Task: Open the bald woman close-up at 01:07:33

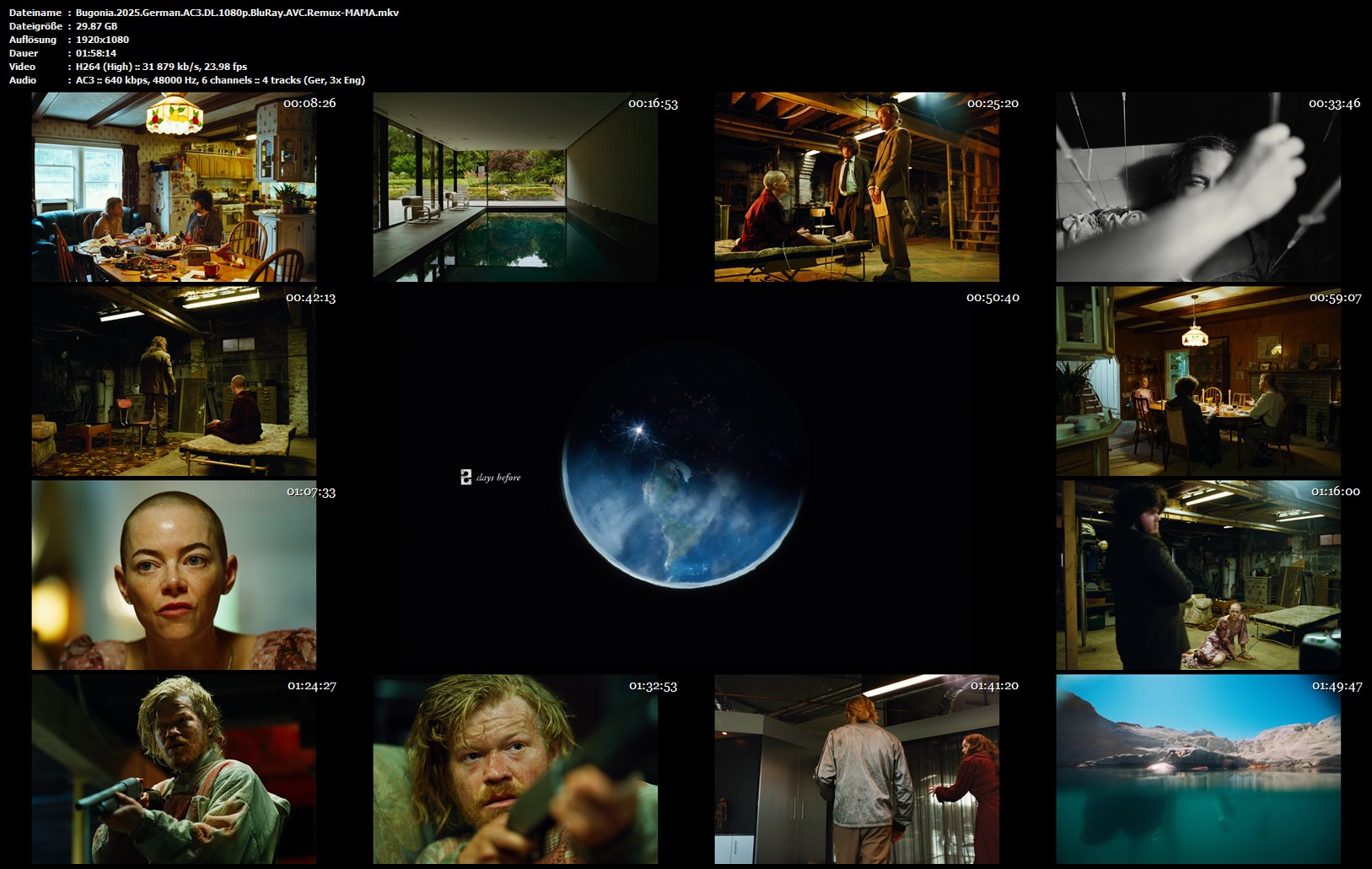Action: click(x=175, y=575)
